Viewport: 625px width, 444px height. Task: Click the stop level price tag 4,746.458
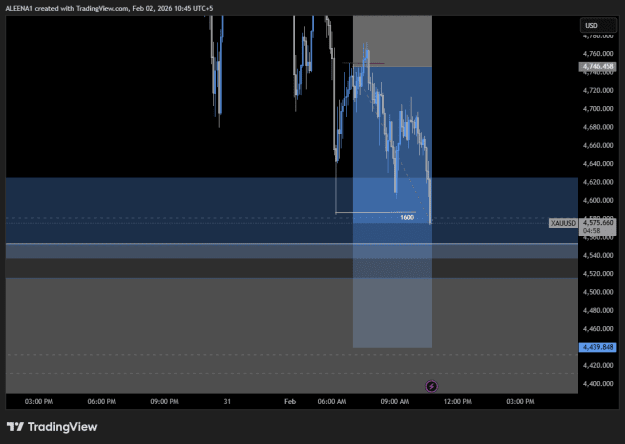597,67
